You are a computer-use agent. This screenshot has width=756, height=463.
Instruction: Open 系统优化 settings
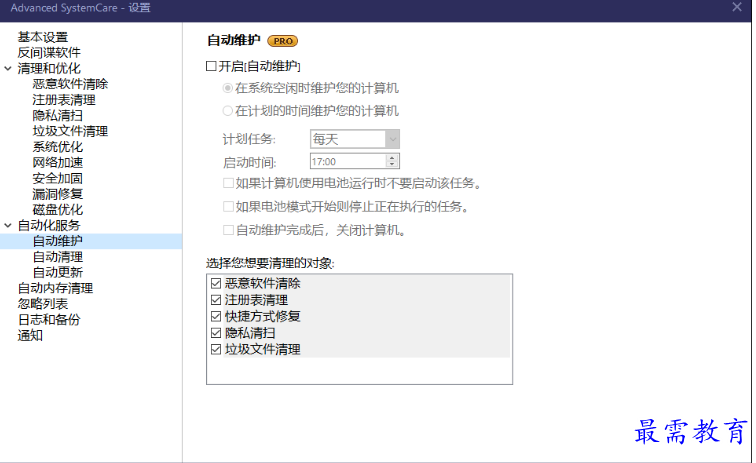click(x=58, y=147)
